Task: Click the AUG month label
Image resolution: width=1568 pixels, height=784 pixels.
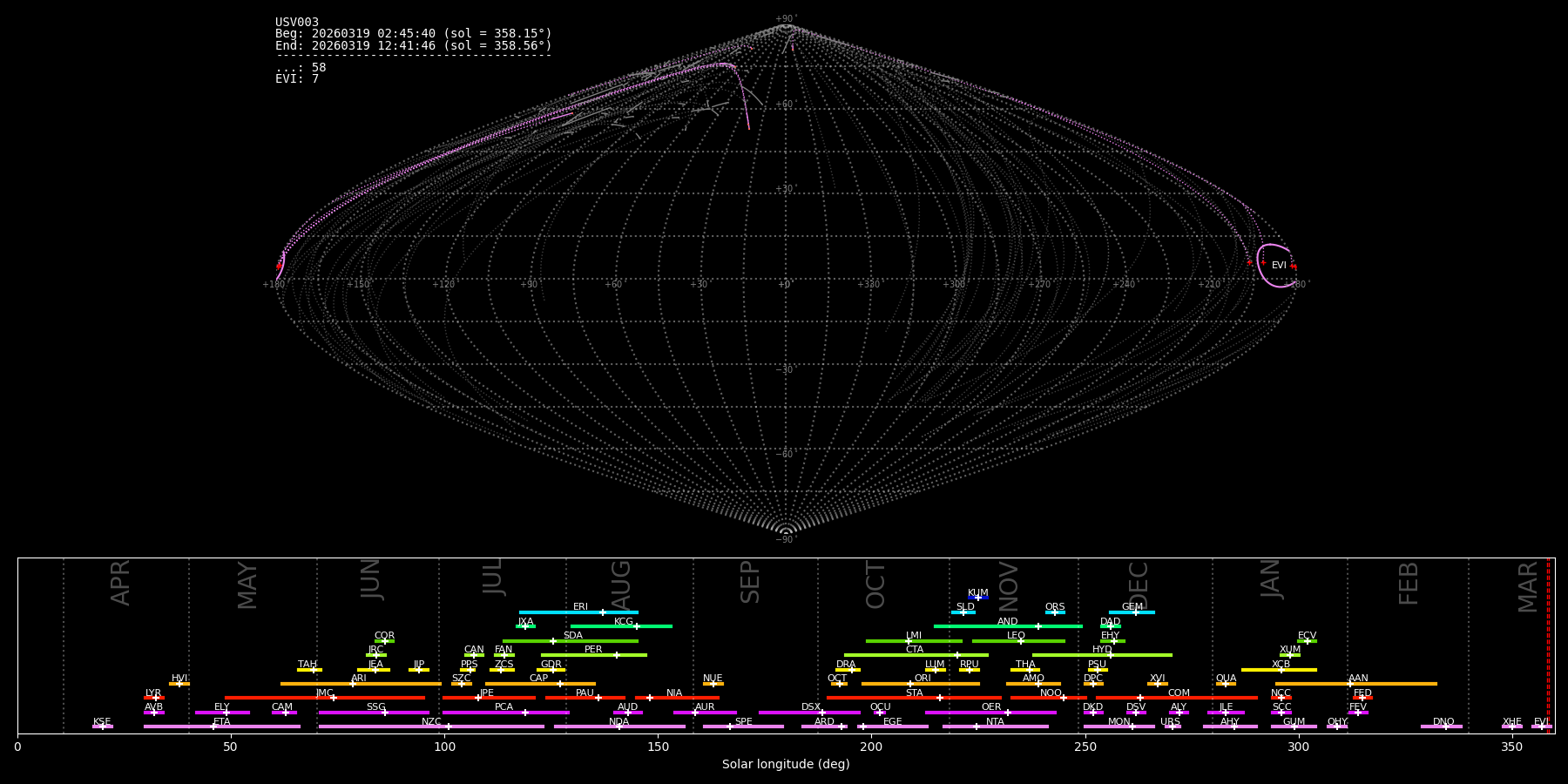Action: [x=621, y=583]
